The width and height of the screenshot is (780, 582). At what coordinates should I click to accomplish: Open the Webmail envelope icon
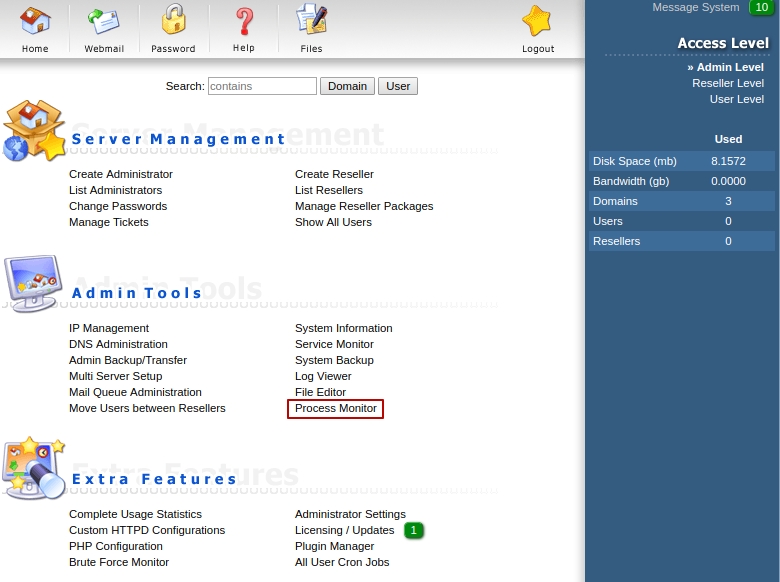(104, 21)
